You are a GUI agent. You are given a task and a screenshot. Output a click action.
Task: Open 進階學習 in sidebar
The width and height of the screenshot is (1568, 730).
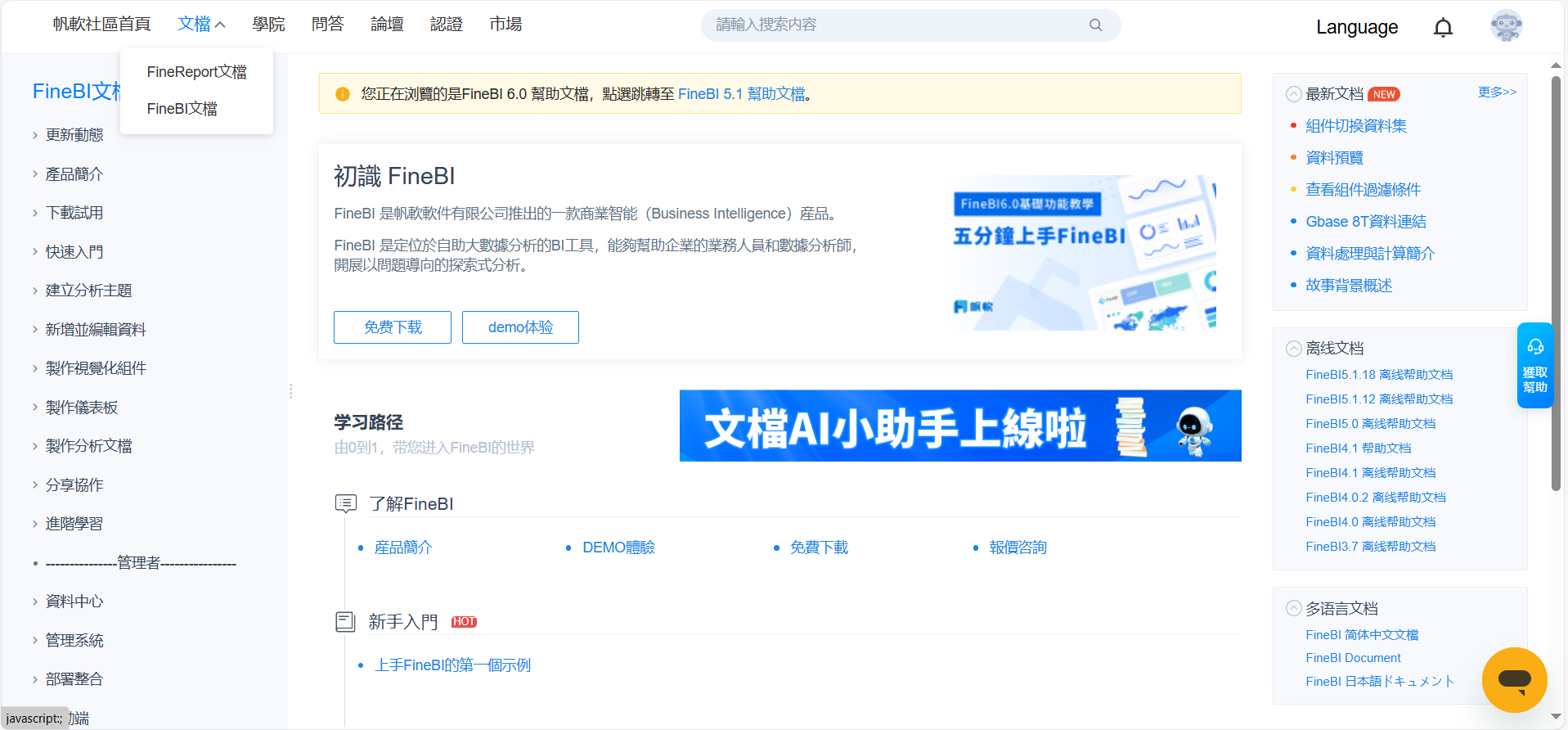[74, 524]
